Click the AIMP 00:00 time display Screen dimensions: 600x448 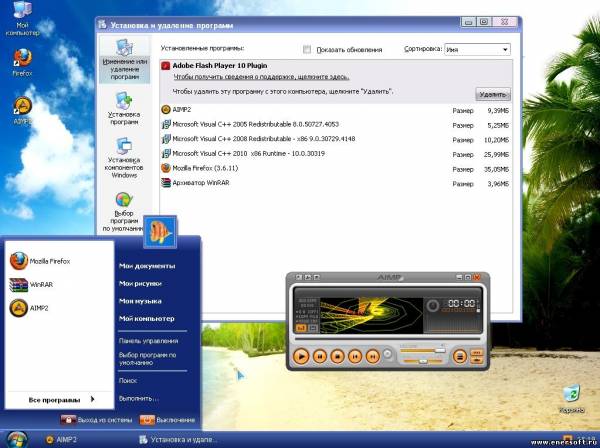tap(462, 304)
